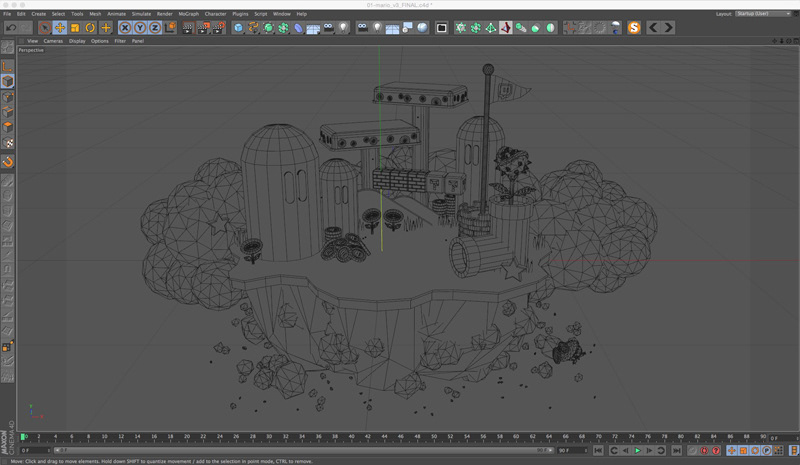Toggle Parameter keyframe recording
Image resolution: width=800 pixels, height=465 pixels.
(x=767, y=450)
